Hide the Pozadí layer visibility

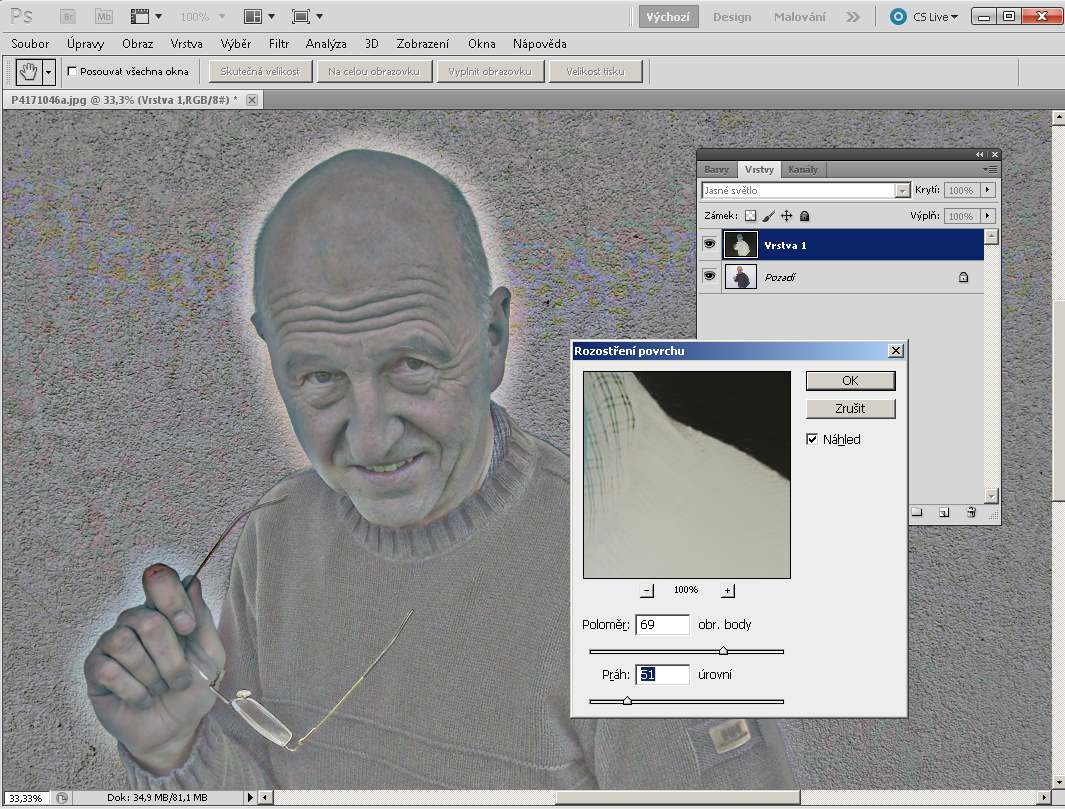pos(709,277)
